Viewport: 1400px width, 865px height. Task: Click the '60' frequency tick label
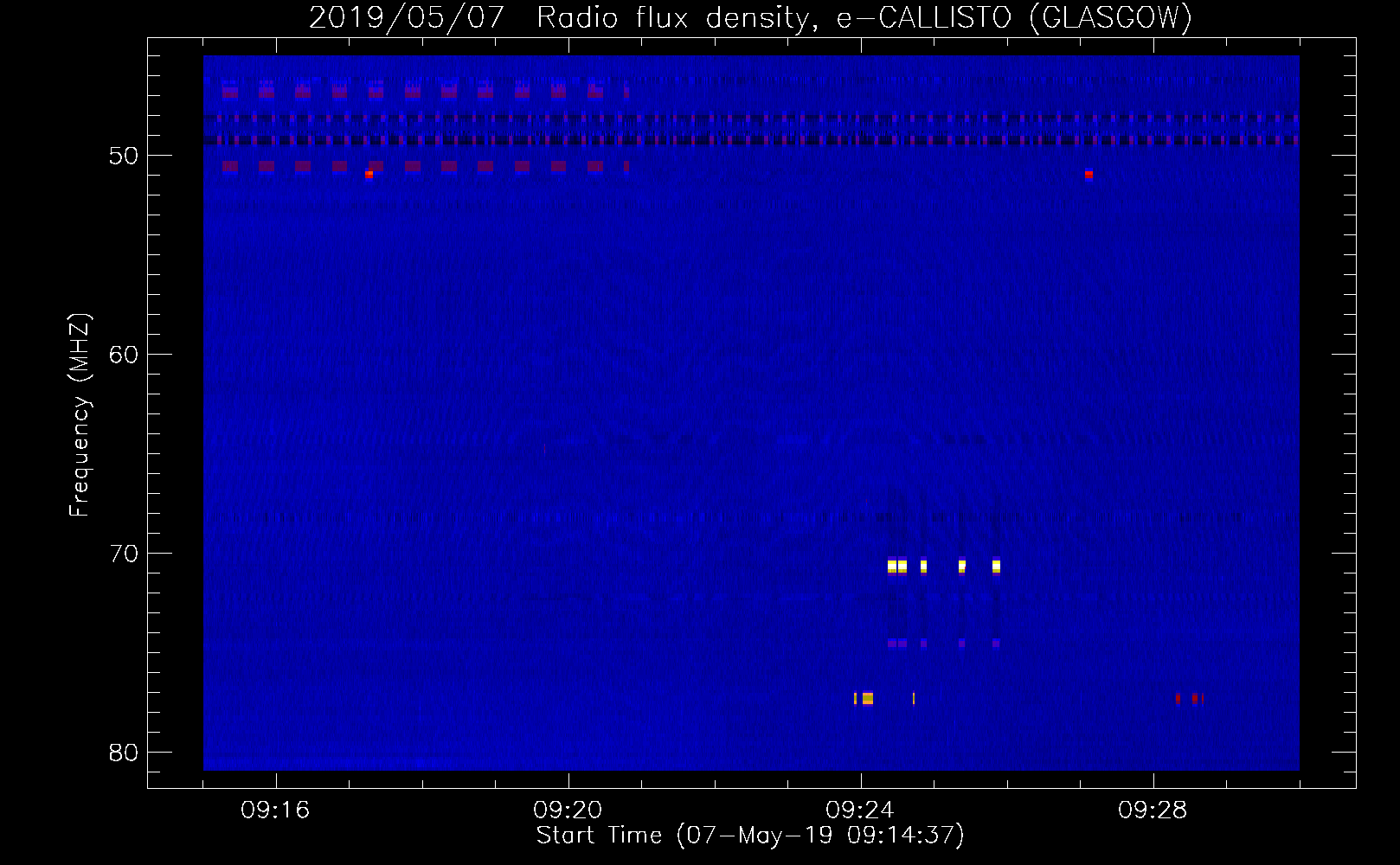tap(124, 355)
